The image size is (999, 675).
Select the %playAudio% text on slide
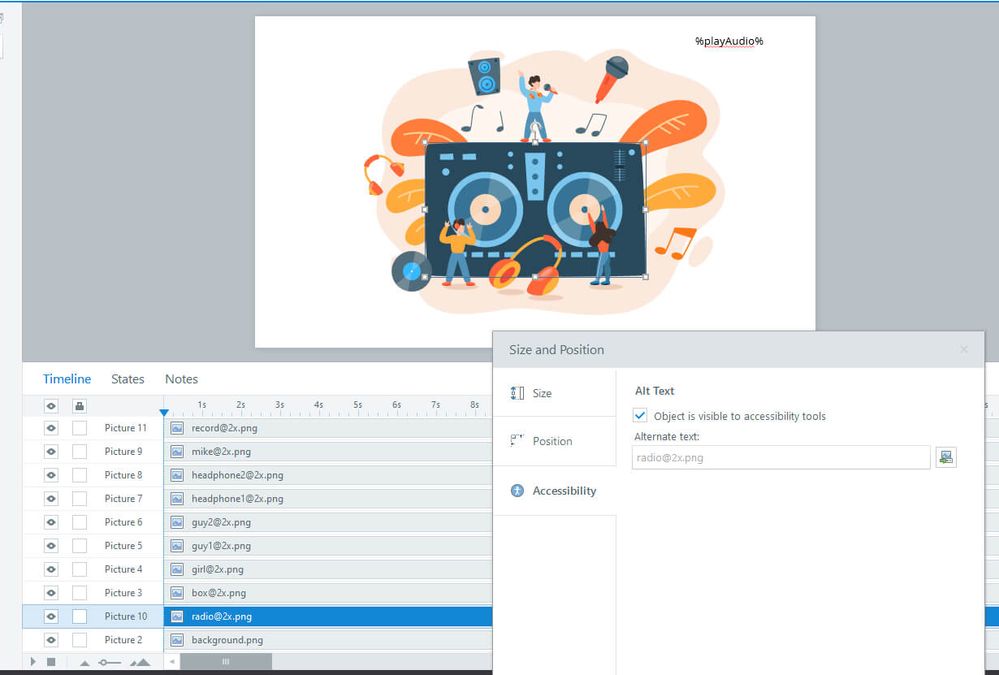coord(729,41)
